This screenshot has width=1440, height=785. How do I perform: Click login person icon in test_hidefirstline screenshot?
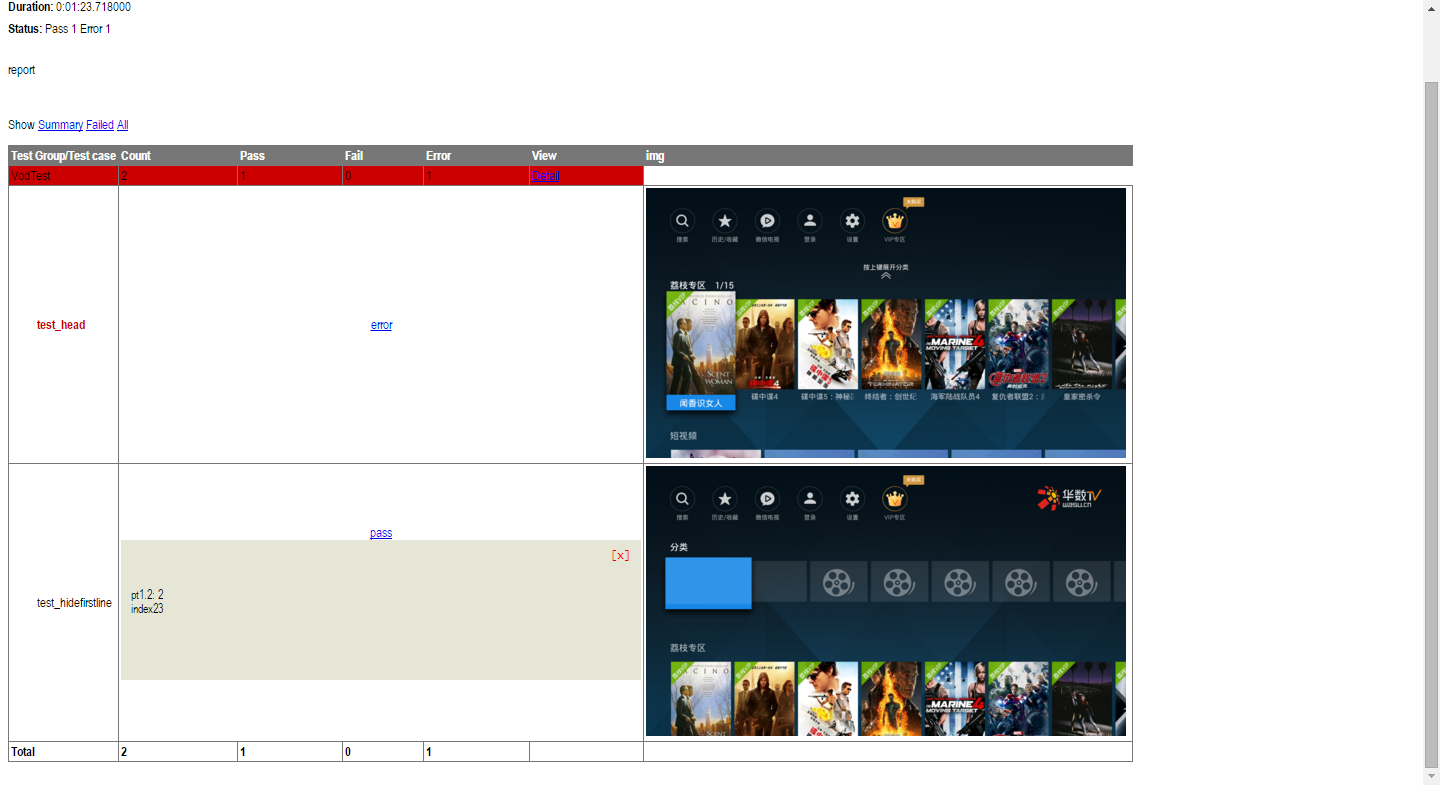810,498
